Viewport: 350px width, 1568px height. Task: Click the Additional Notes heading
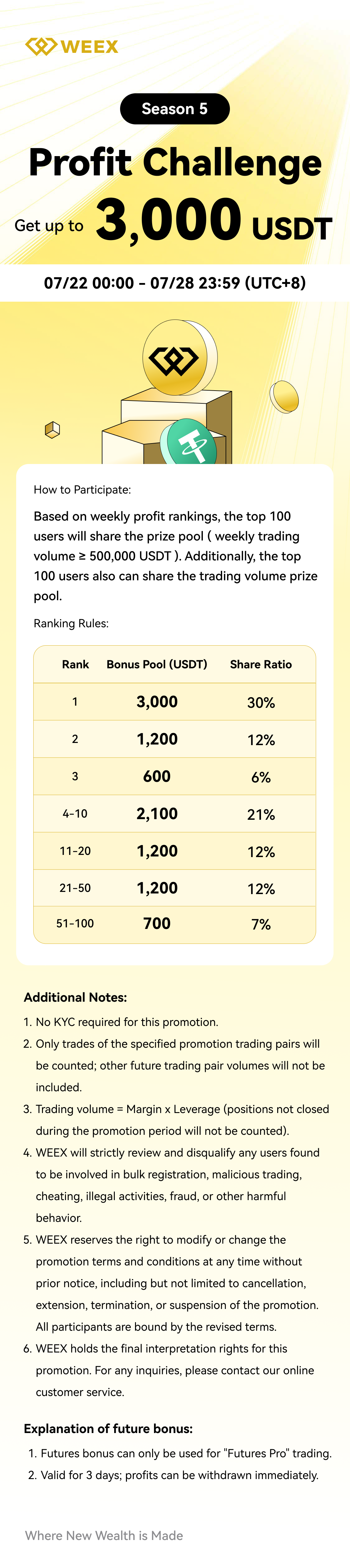[76, 997]
